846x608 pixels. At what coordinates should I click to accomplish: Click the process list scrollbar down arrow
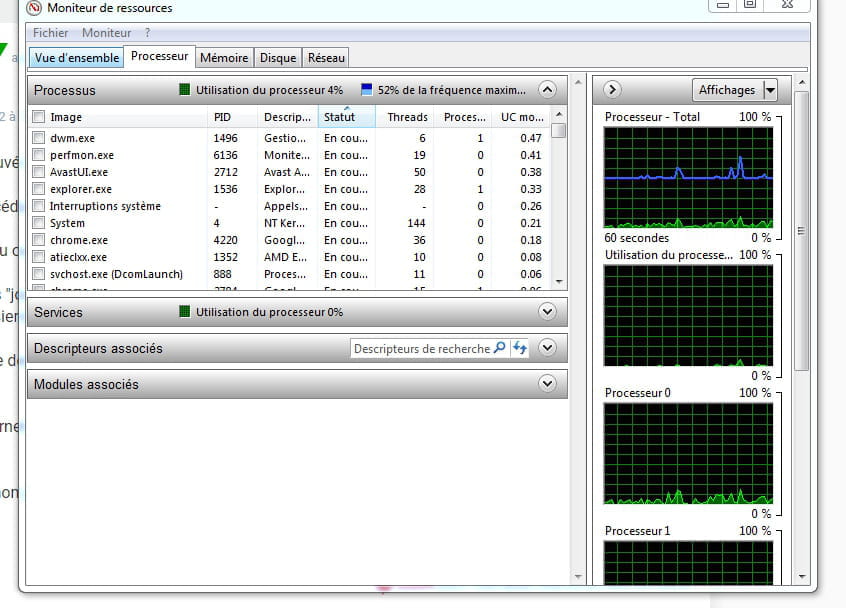559,282
